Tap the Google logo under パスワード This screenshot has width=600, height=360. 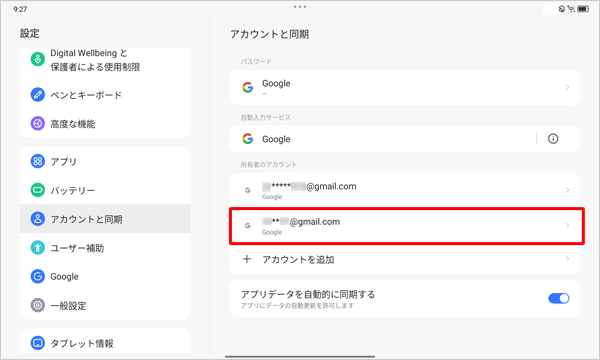click(248, 87)
